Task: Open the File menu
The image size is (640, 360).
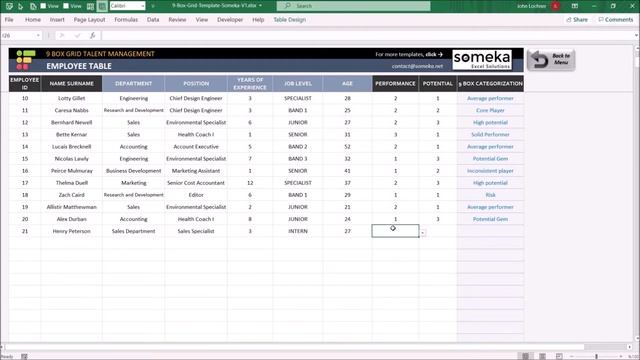Action: (x=9, y=20)
